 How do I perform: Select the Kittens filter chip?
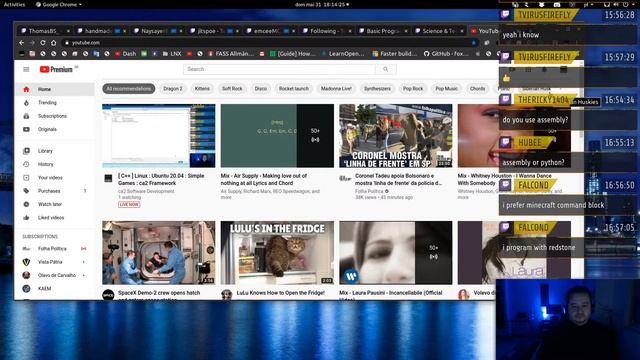202,89
